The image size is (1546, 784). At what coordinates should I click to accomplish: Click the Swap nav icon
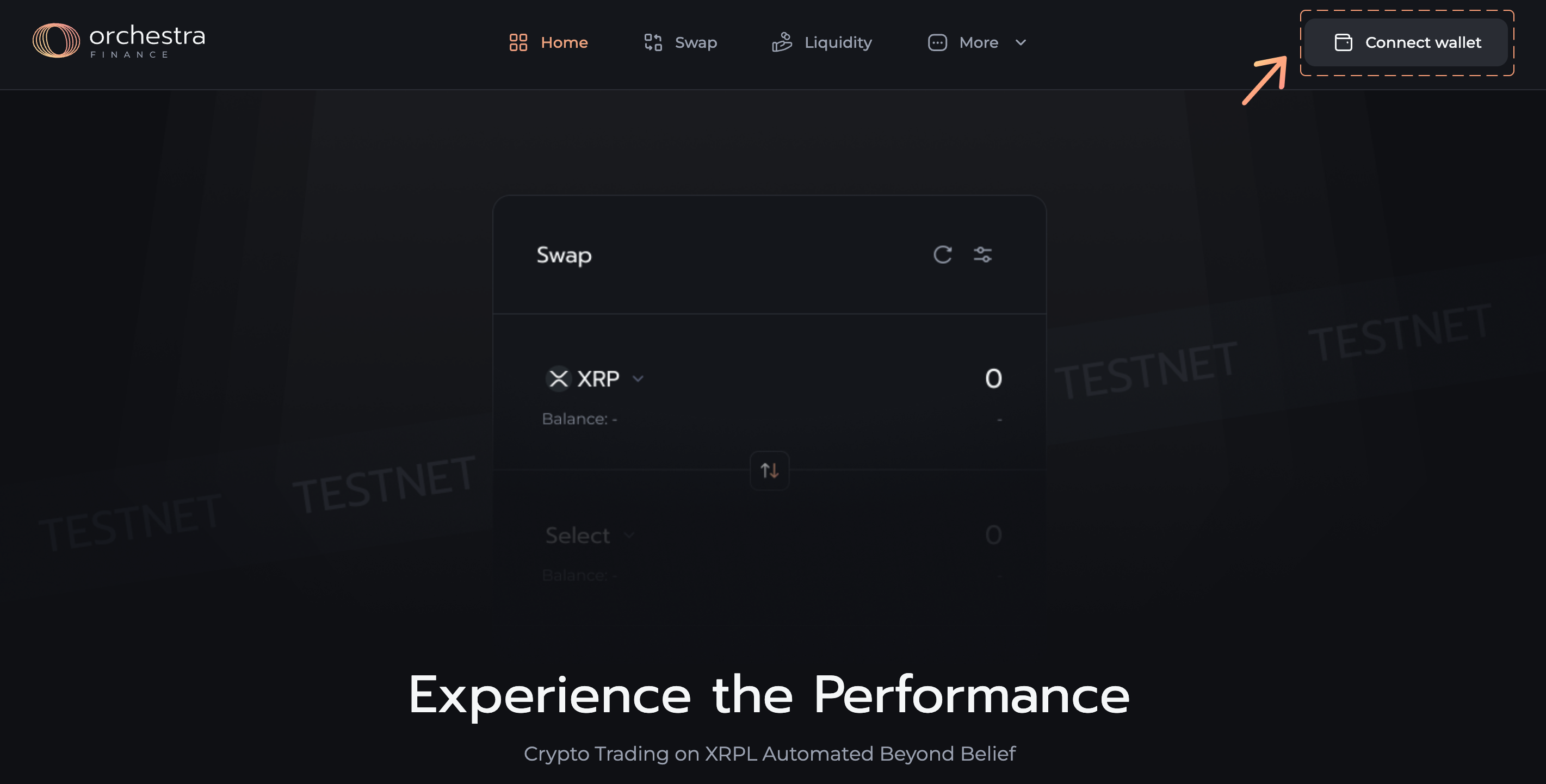[653, 42]
